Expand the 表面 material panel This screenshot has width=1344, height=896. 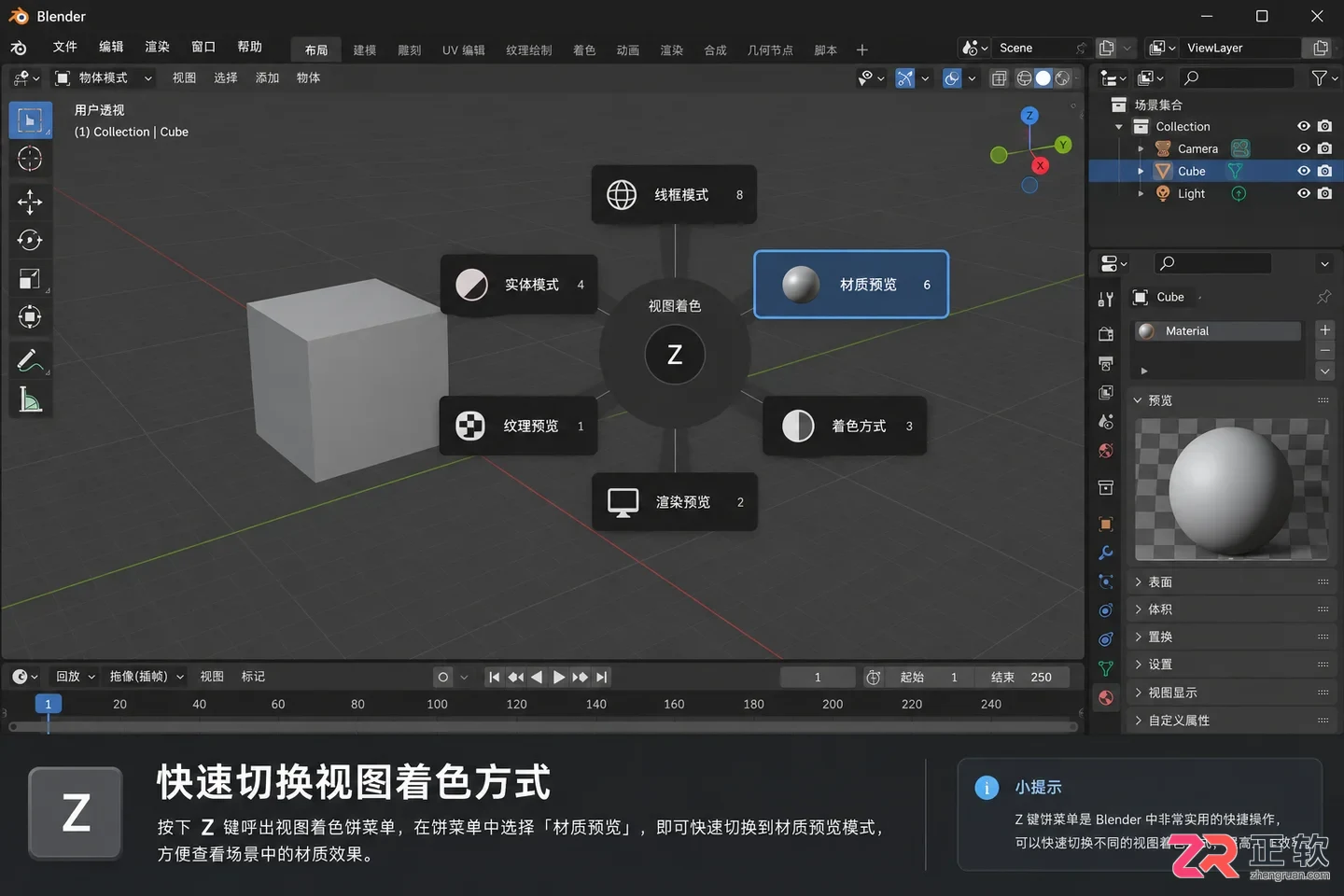coord(1230,582)
